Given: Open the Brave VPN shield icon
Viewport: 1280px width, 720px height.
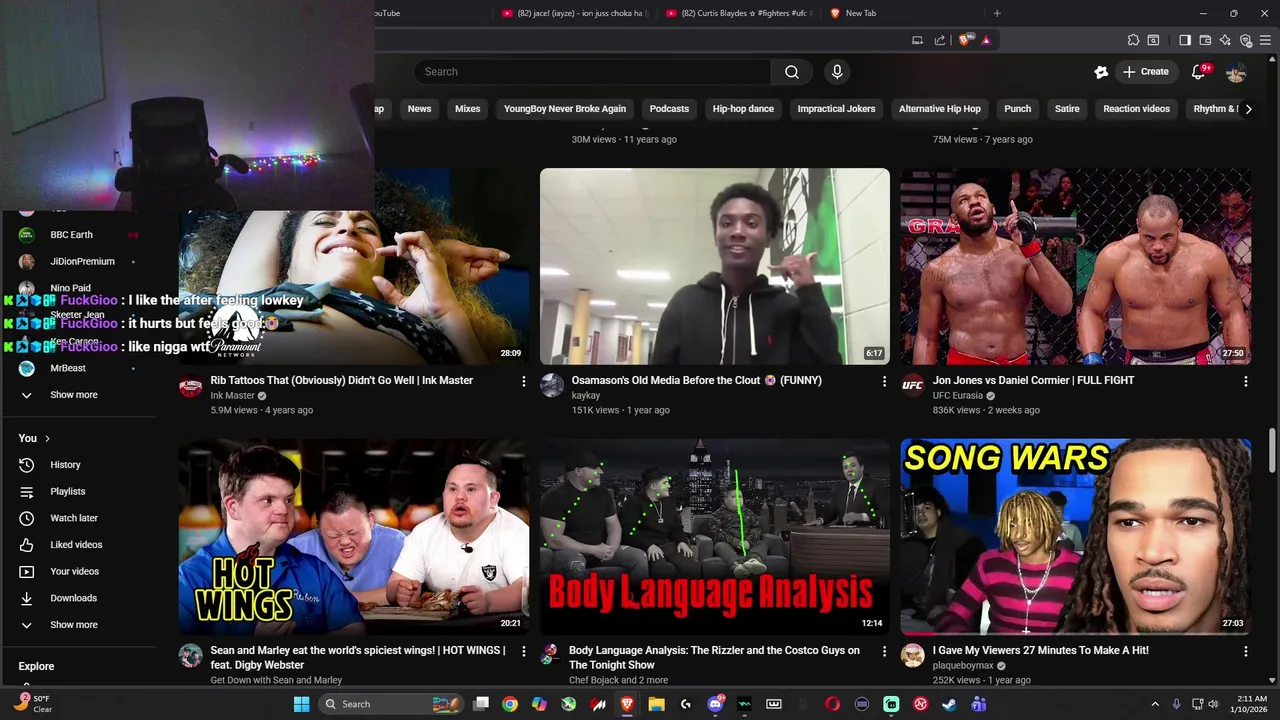Looking at the screenshot, I should pos(1246,40).
